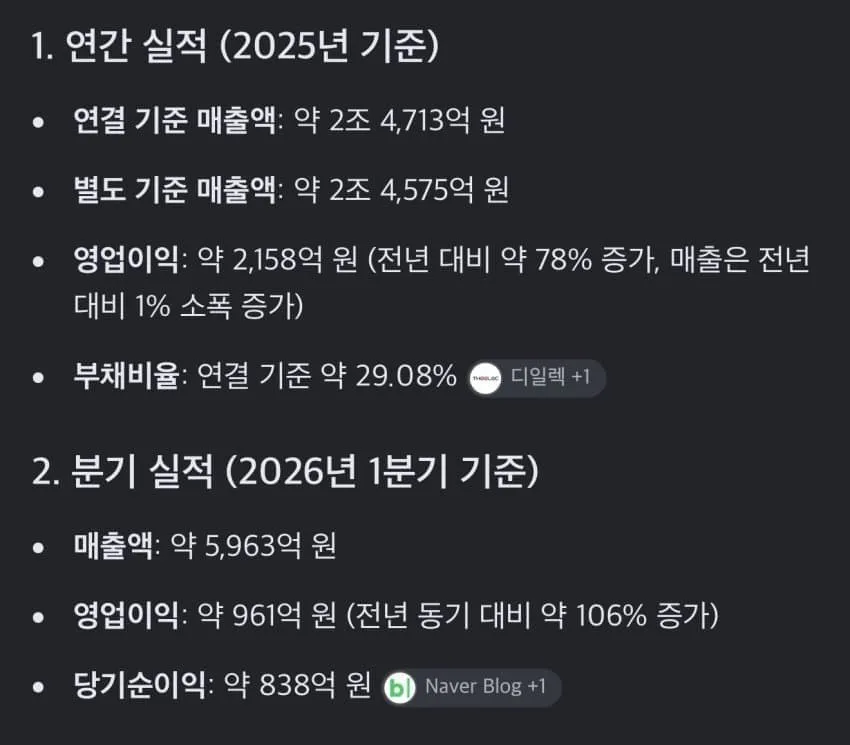Screen dimensions: 850x745
Task: Click the 약 5,963억 원 revenue figure
Action: tap(253, 545)
